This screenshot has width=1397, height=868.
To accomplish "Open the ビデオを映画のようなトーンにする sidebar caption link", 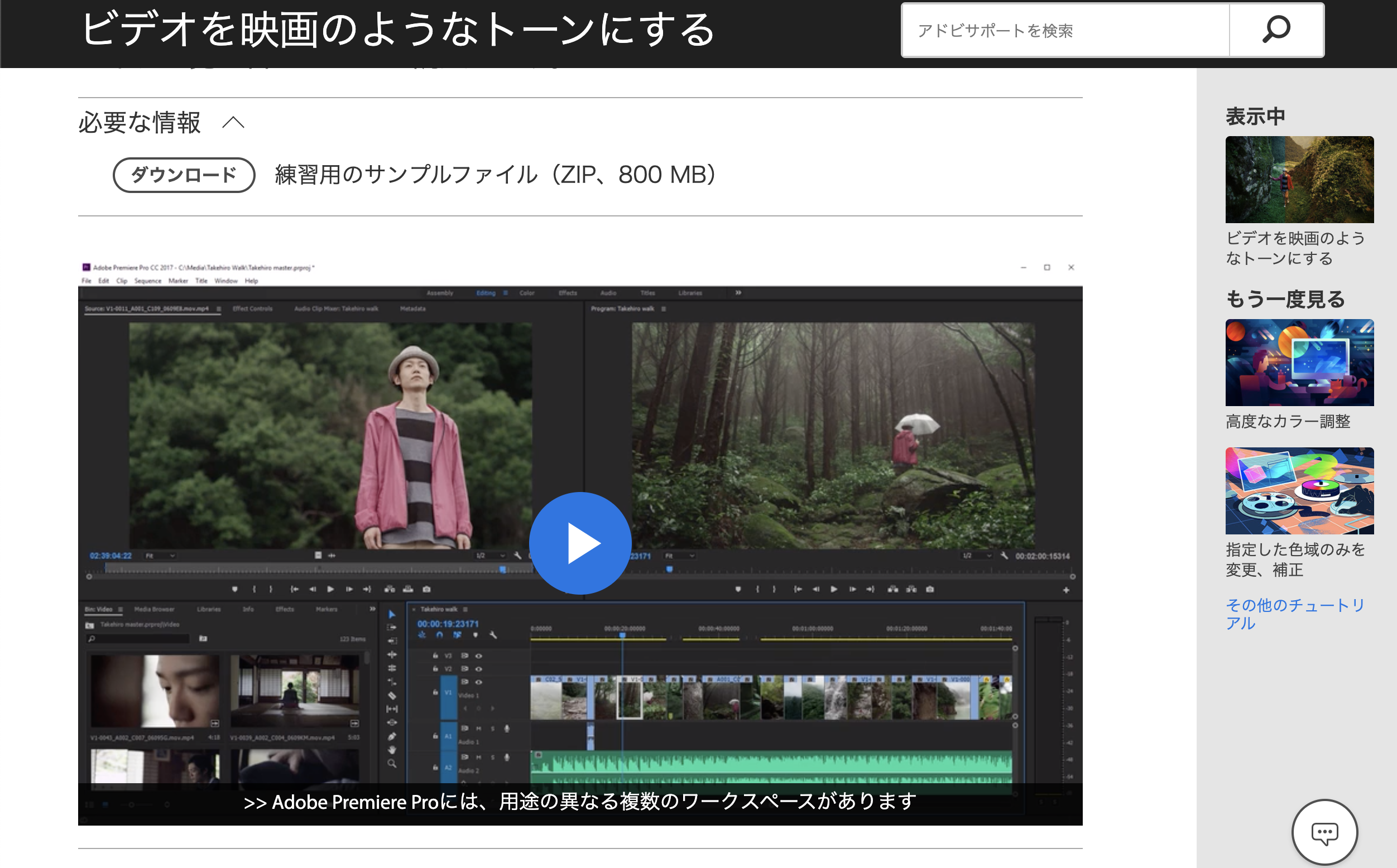I will (1295, 248).
